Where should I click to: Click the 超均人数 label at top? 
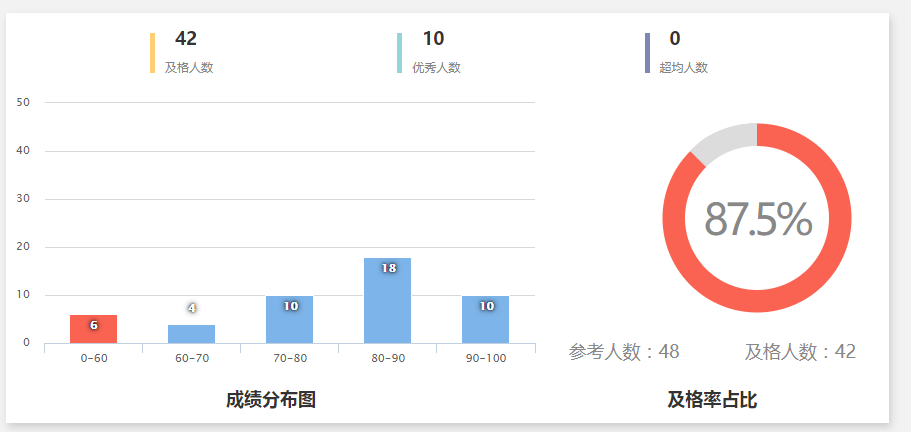(x=683, y=68)
